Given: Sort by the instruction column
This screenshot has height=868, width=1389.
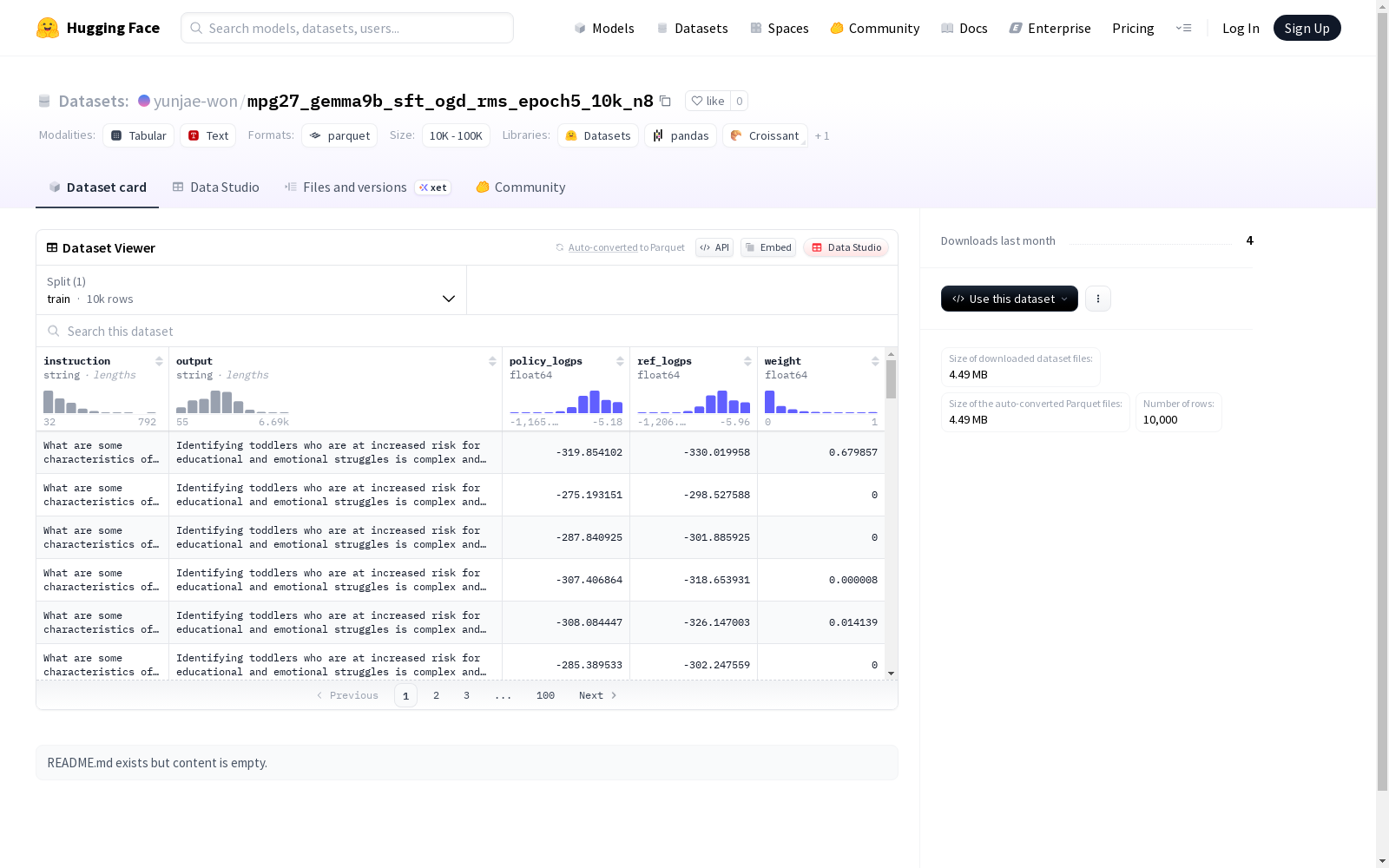Looking at the screenshot, I should click(159, 361).
